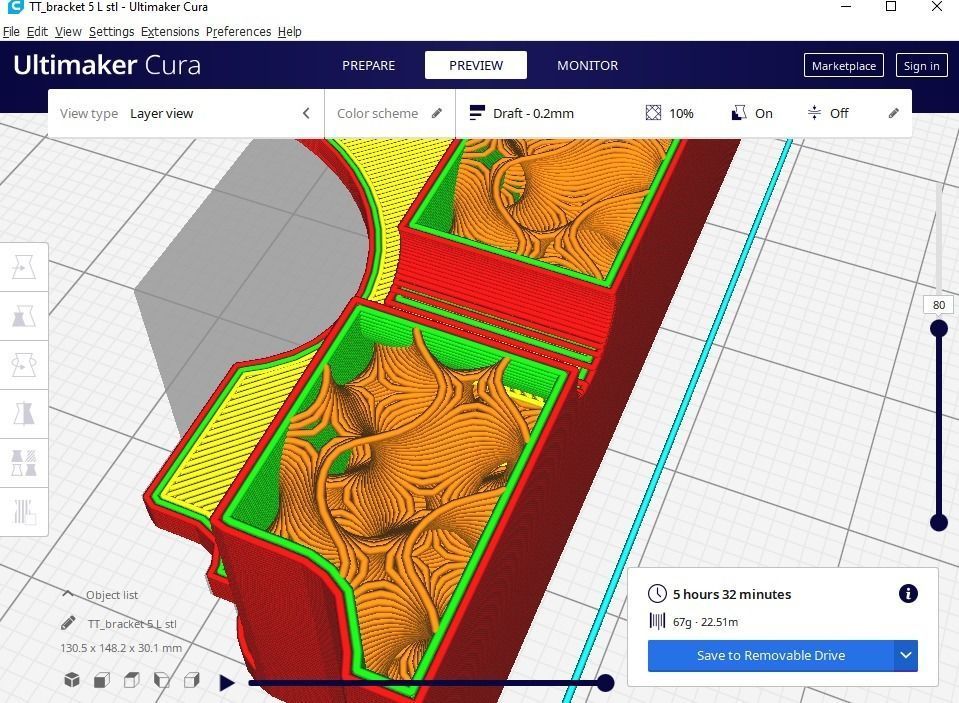Viewport: 959px width, 703px height.
Task: Select the Mirror tool icon
Action: [x=23, y=414]
